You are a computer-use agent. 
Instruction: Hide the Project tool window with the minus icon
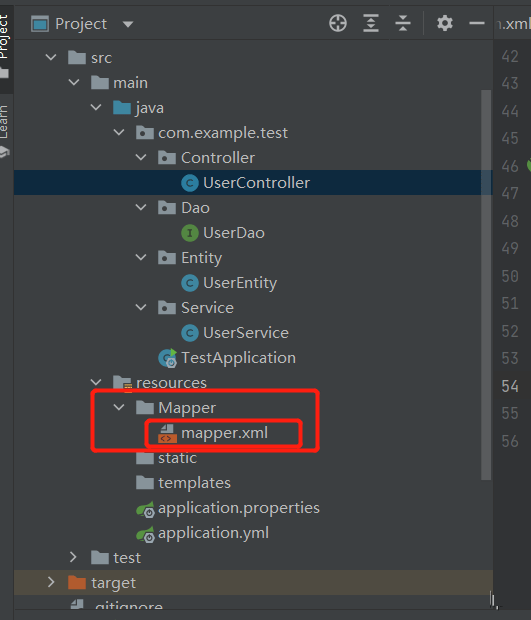[476, 23]
